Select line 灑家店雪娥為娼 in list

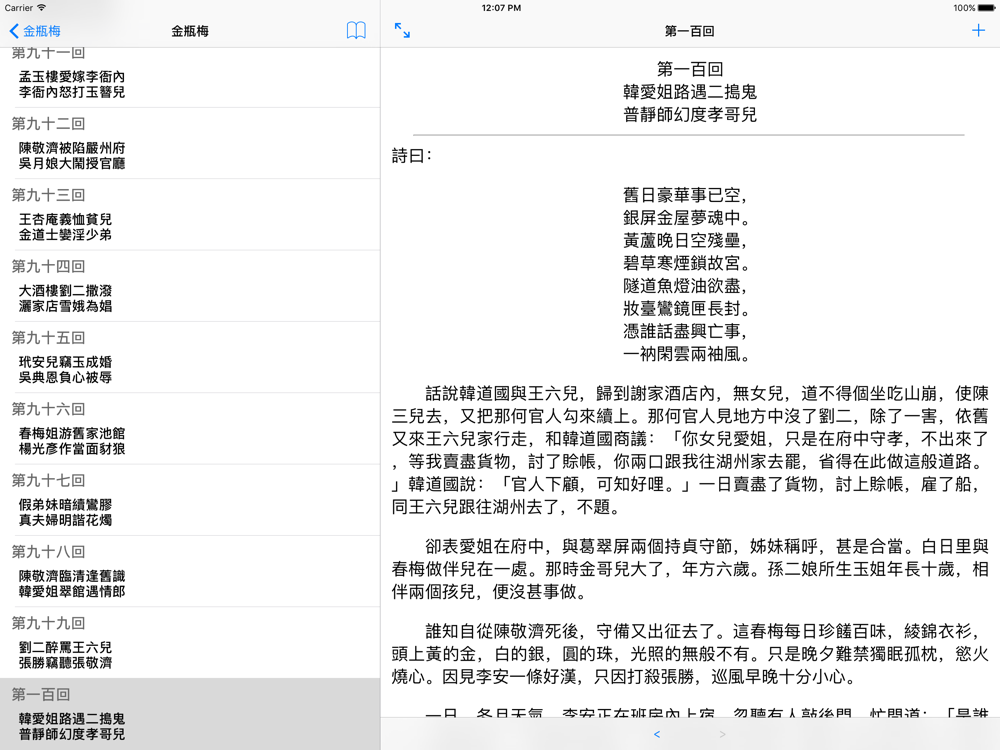65,306
